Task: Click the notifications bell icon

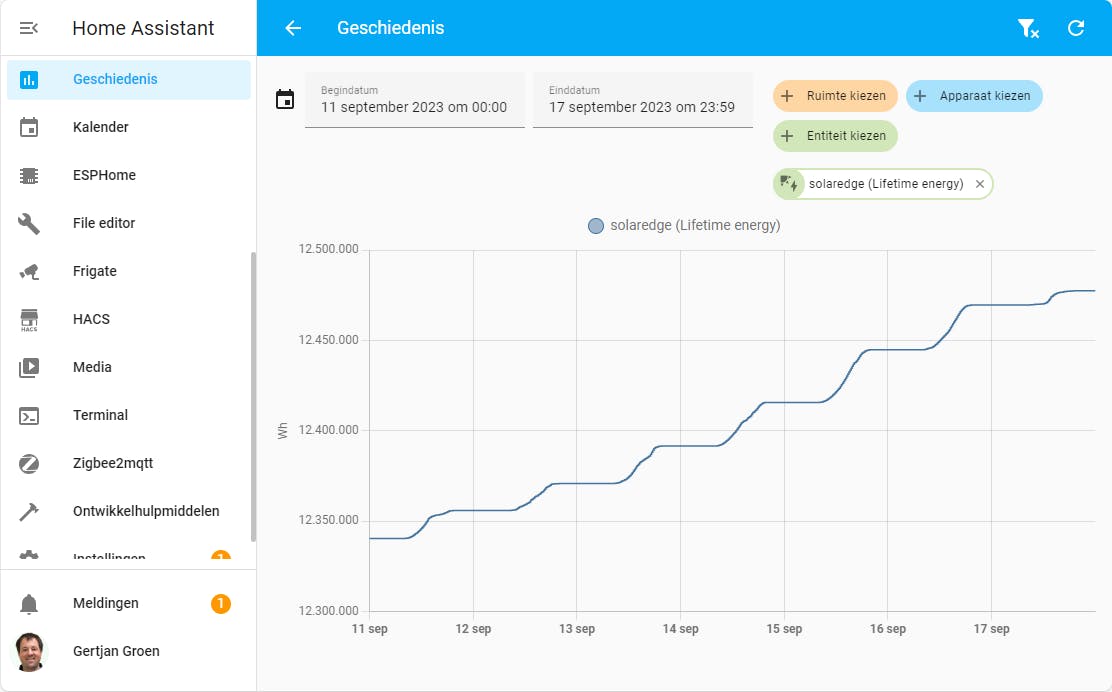Action: point(29,603)
